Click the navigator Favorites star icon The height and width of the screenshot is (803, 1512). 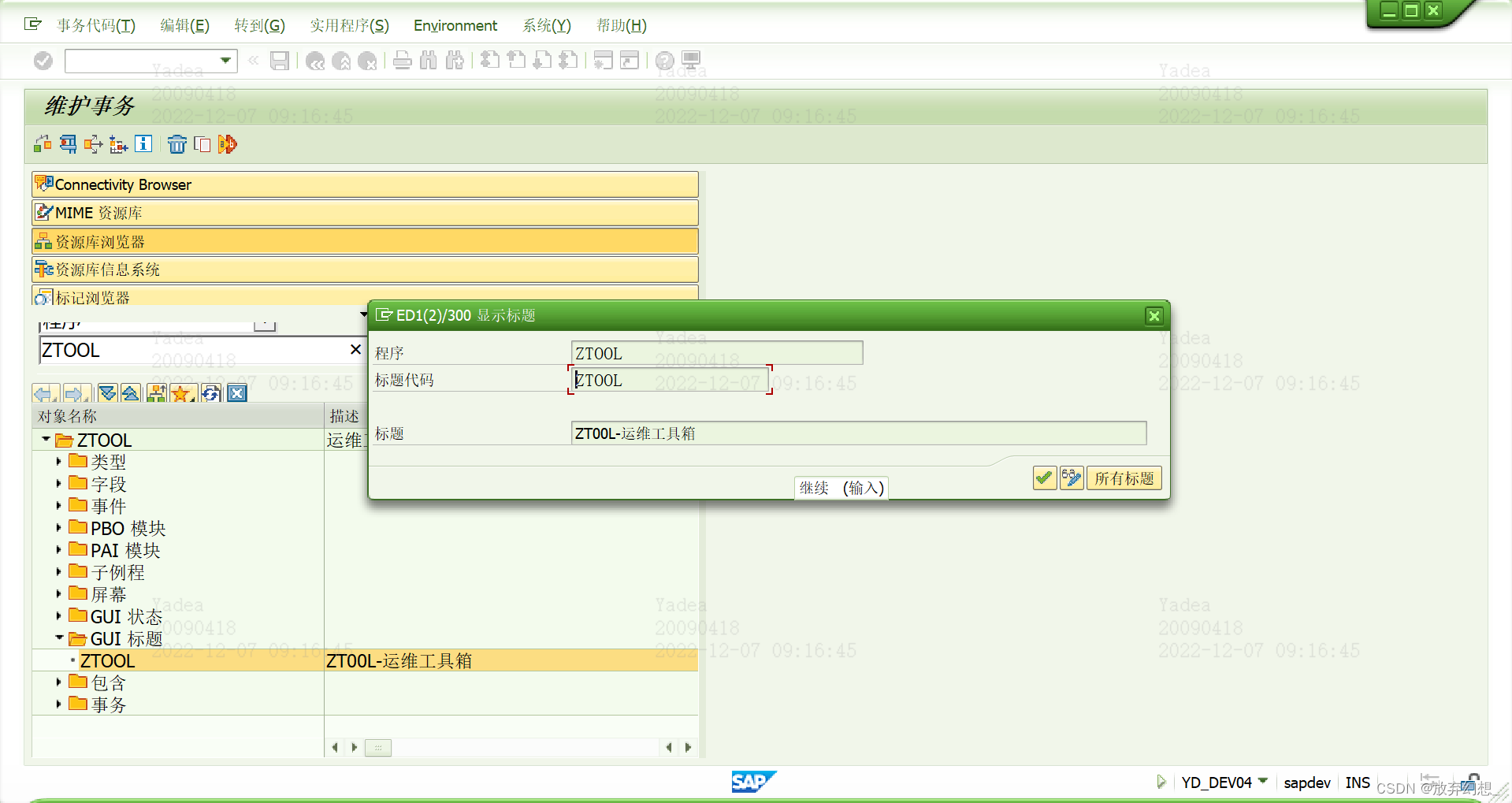(182, 393)
